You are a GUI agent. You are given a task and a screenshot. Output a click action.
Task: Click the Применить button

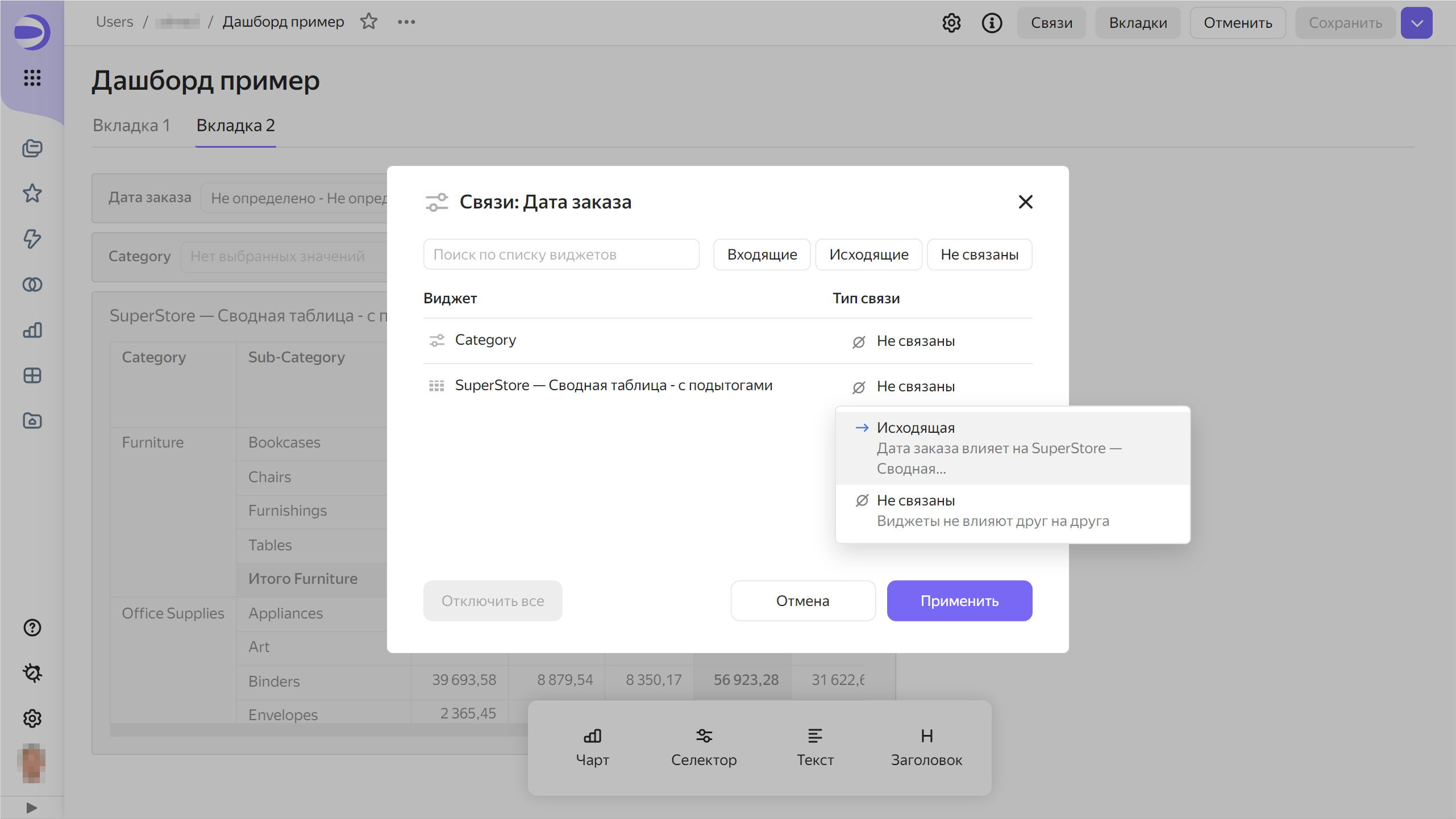click(959, 601)
